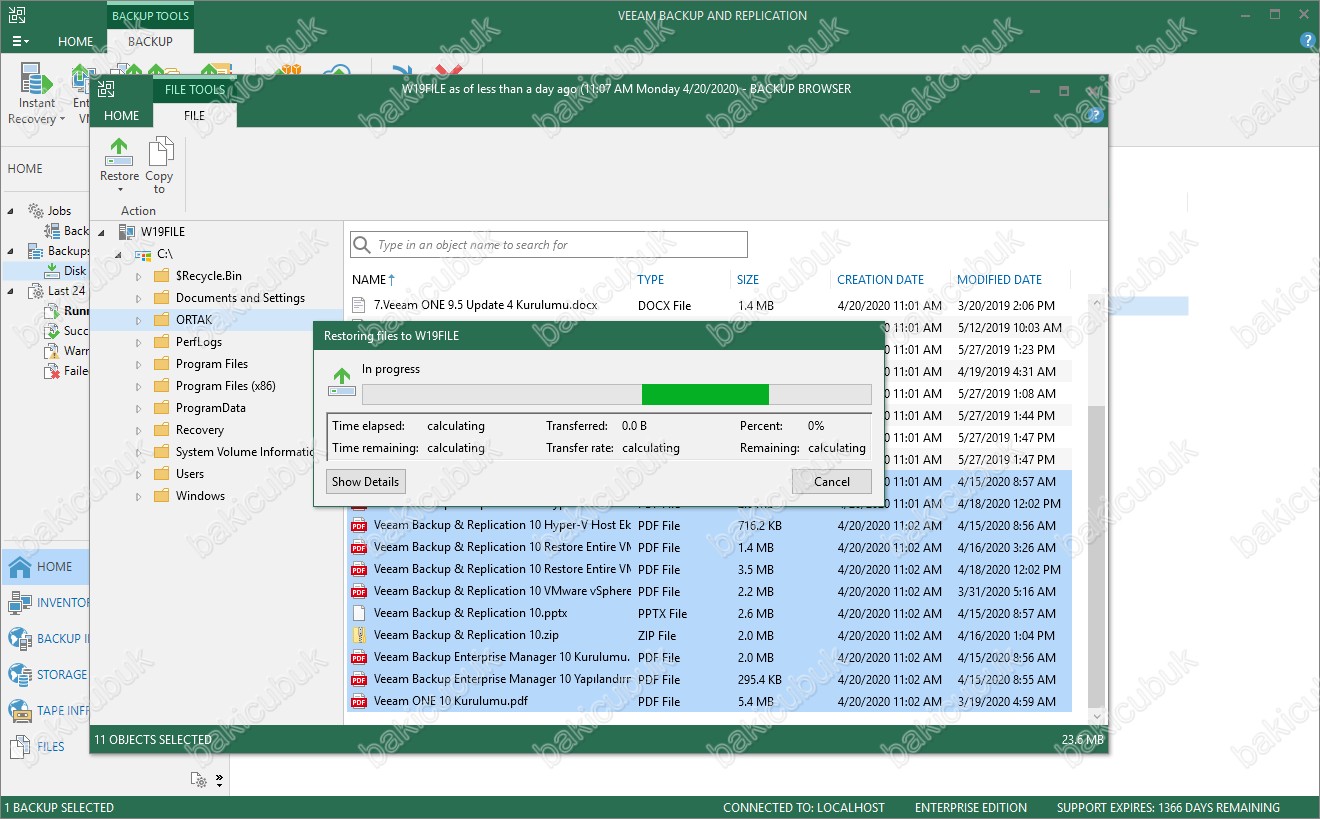Open FILES view in Veeam navigation pane
Image resolution: width=1320 pixels, height=819 pixels.
[x=46, y=747]
